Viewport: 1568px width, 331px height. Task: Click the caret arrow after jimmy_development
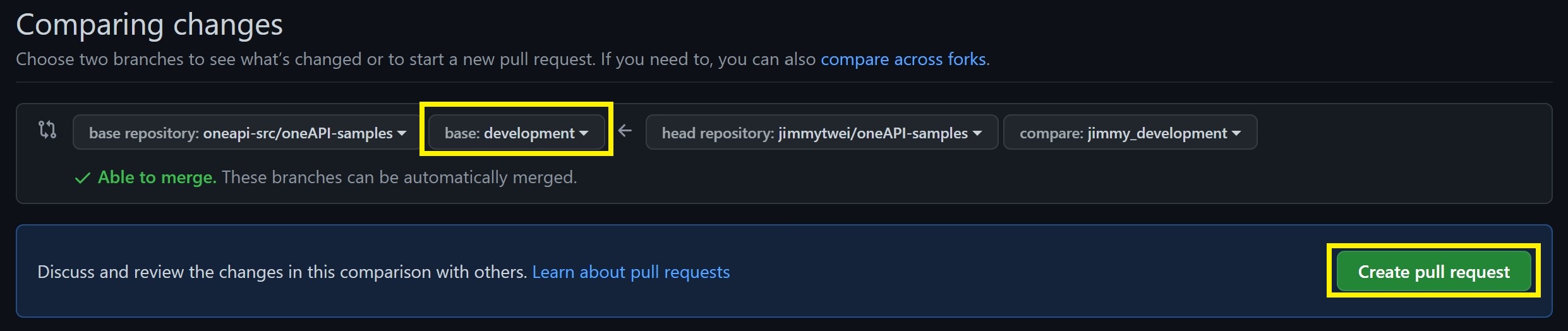[1236, 133]
